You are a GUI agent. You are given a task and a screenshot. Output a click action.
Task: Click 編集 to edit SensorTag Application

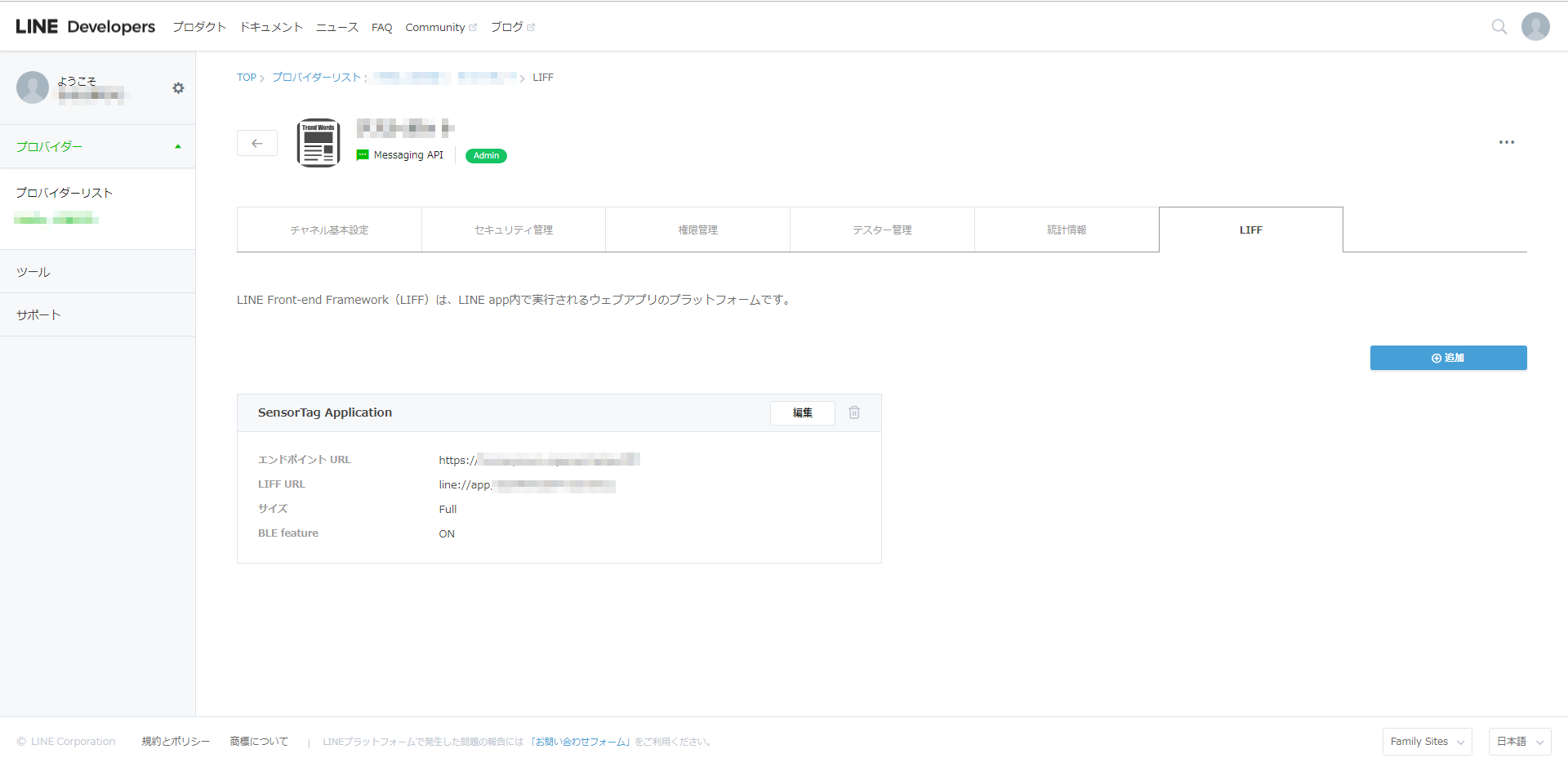803,412
